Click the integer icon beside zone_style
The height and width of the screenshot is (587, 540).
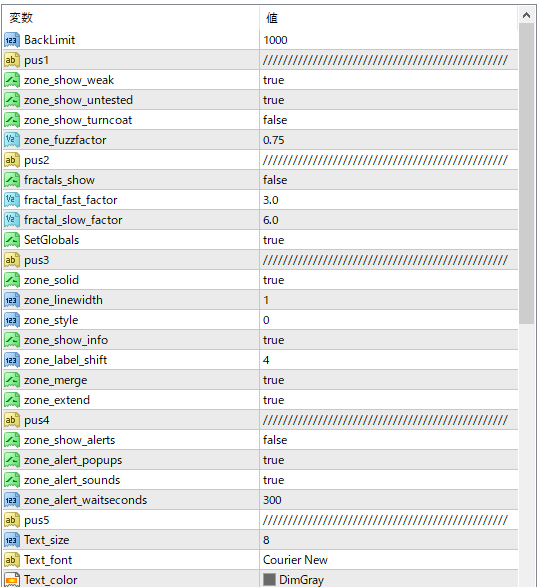(12, 320)
